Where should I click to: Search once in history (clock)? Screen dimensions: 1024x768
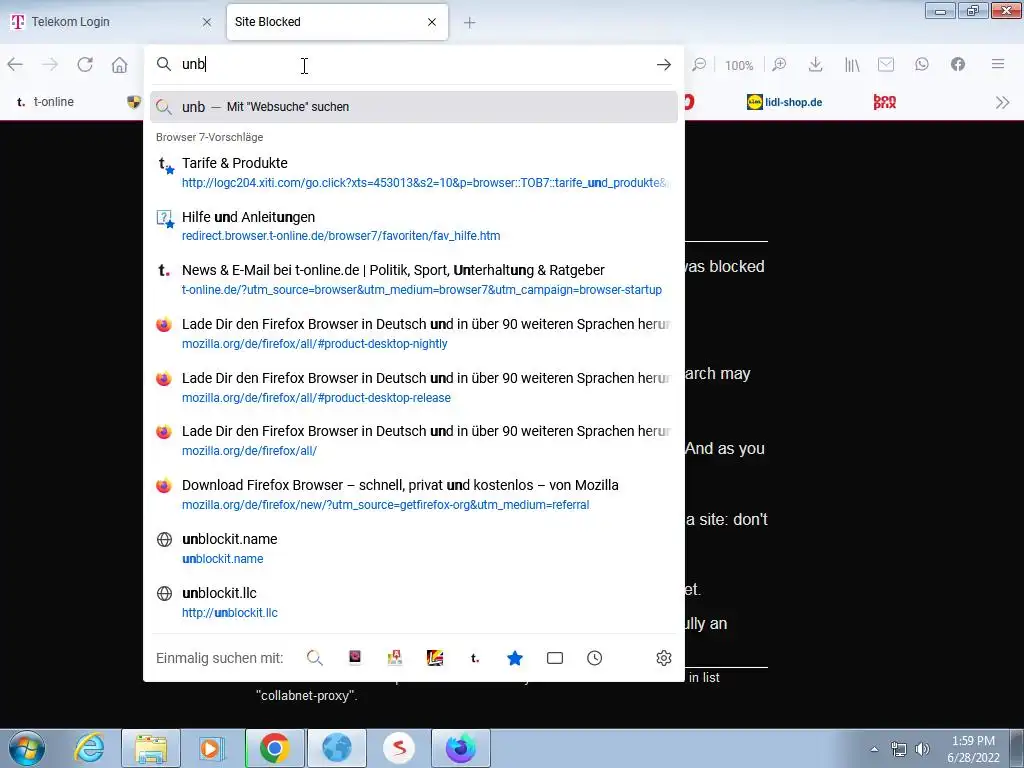click(594, 658)
